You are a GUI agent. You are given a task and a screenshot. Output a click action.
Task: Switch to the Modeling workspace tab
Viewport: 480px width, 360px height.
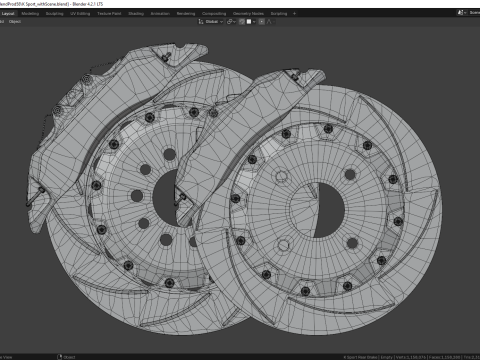coord(30,14)
